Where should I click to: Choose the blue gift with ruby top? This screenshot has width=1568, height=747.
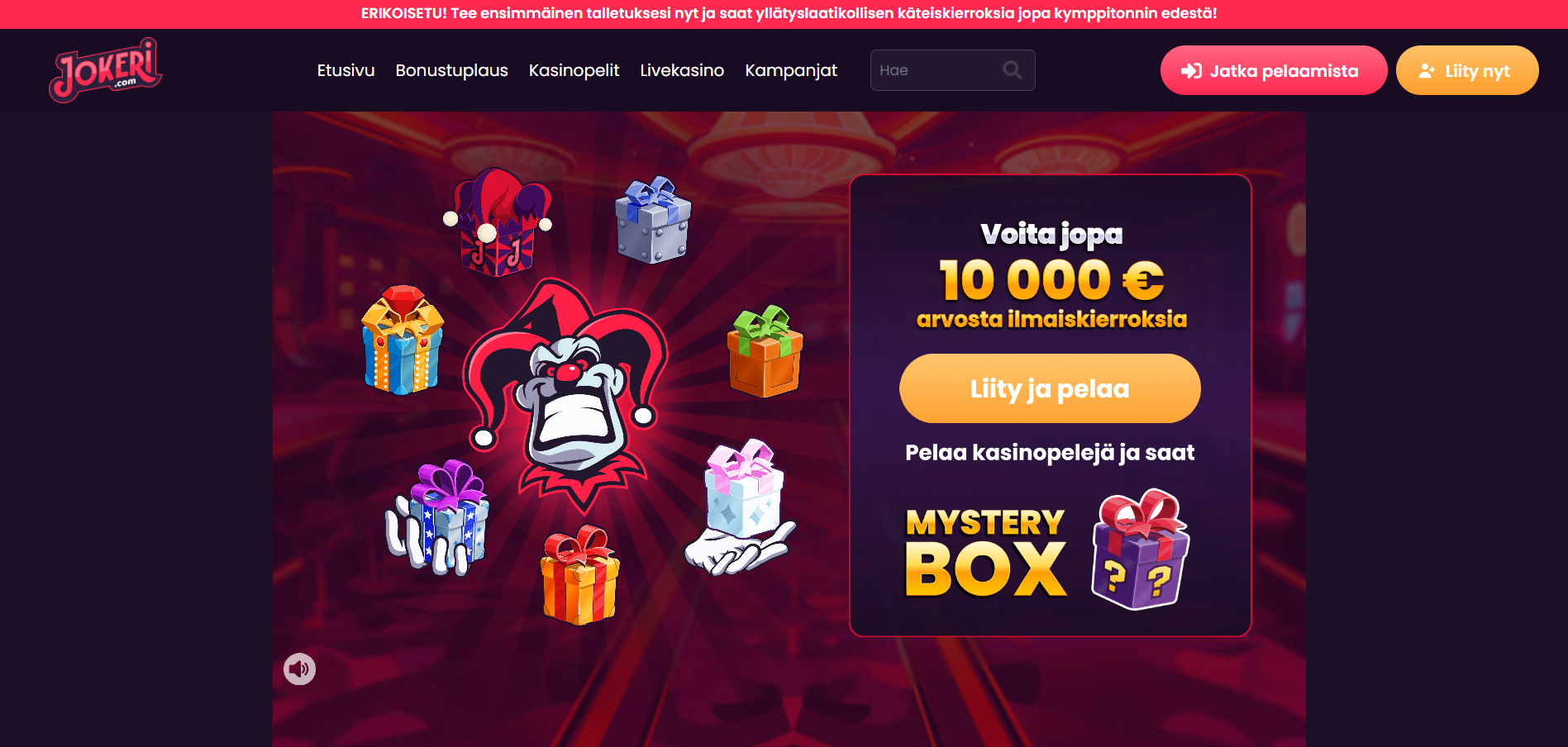[403, 340]
